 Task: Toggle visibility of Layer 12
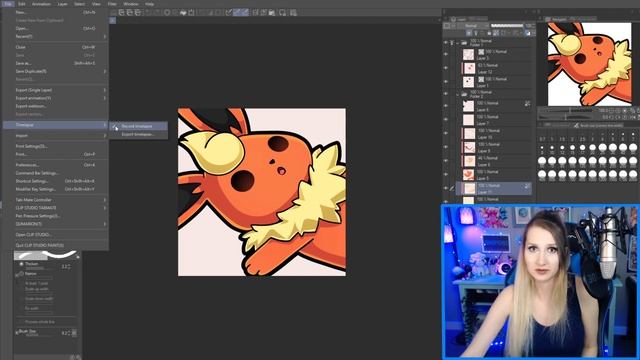tap(446, 68)
